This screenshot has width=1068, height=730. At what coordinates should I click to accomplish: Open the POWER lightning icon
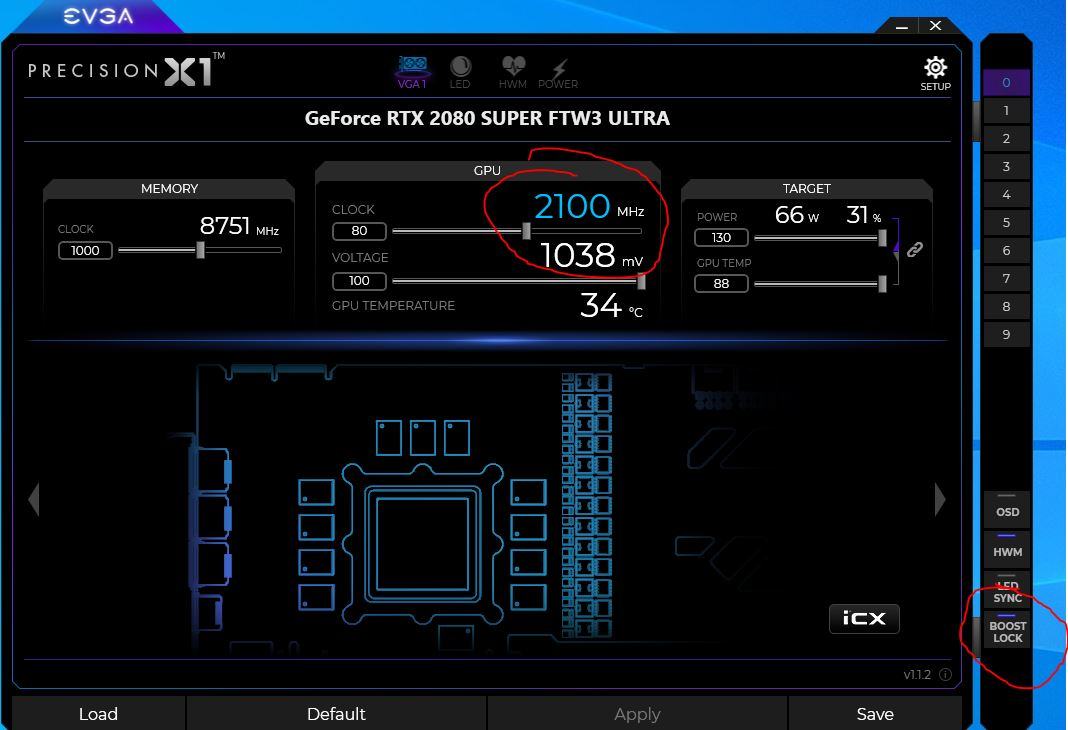point(558,73)
